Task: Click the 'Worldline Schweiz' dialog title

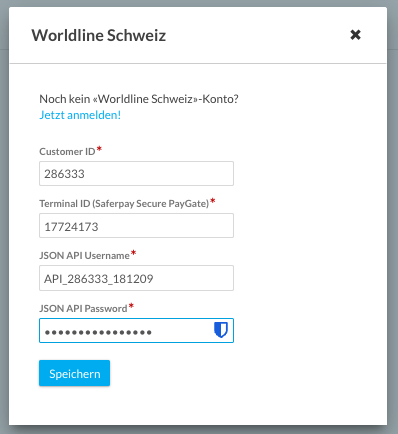Action: (99, 35)
